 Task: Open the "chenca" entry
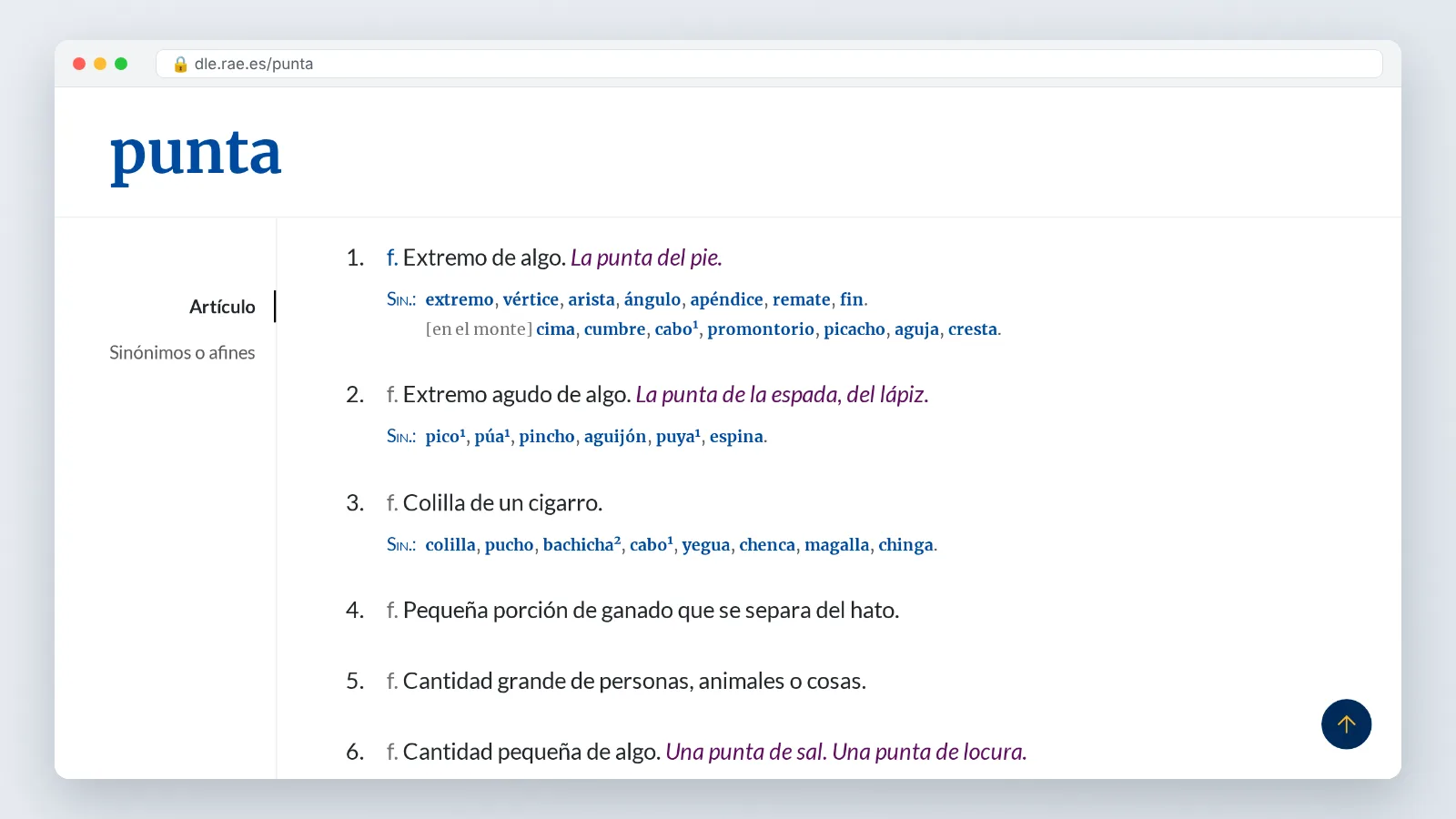(767, 544)
